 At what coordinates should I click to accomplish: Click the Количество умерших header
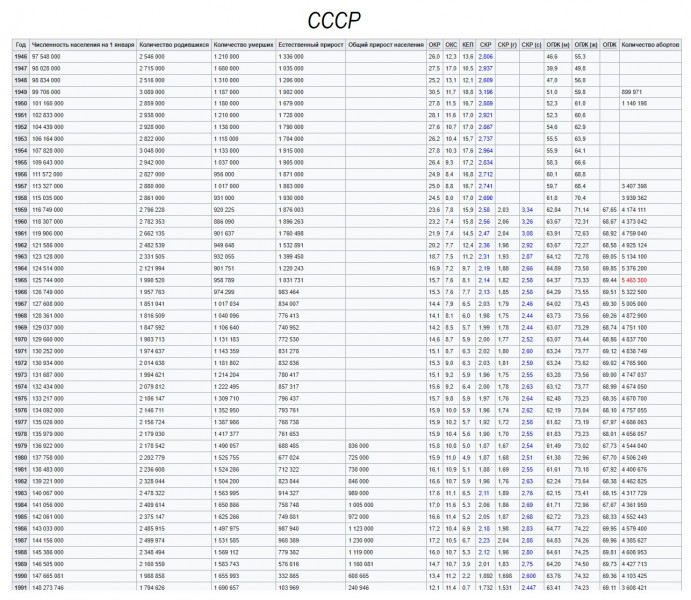243,45
